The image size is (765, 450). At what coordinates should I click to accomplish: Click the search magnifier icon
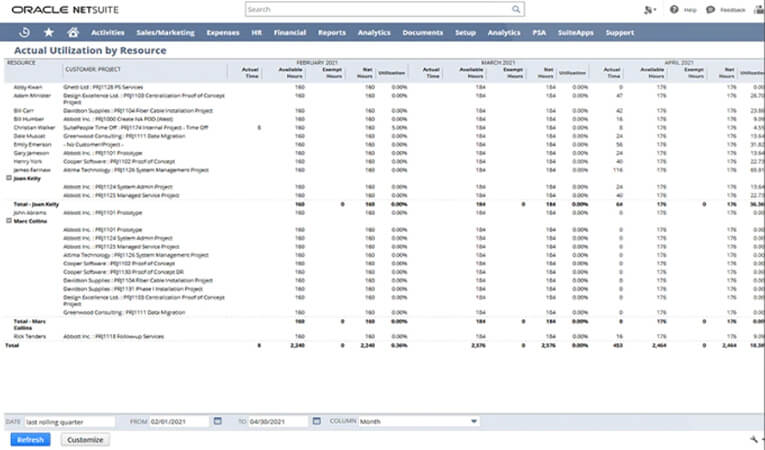[x=516, y=9]
